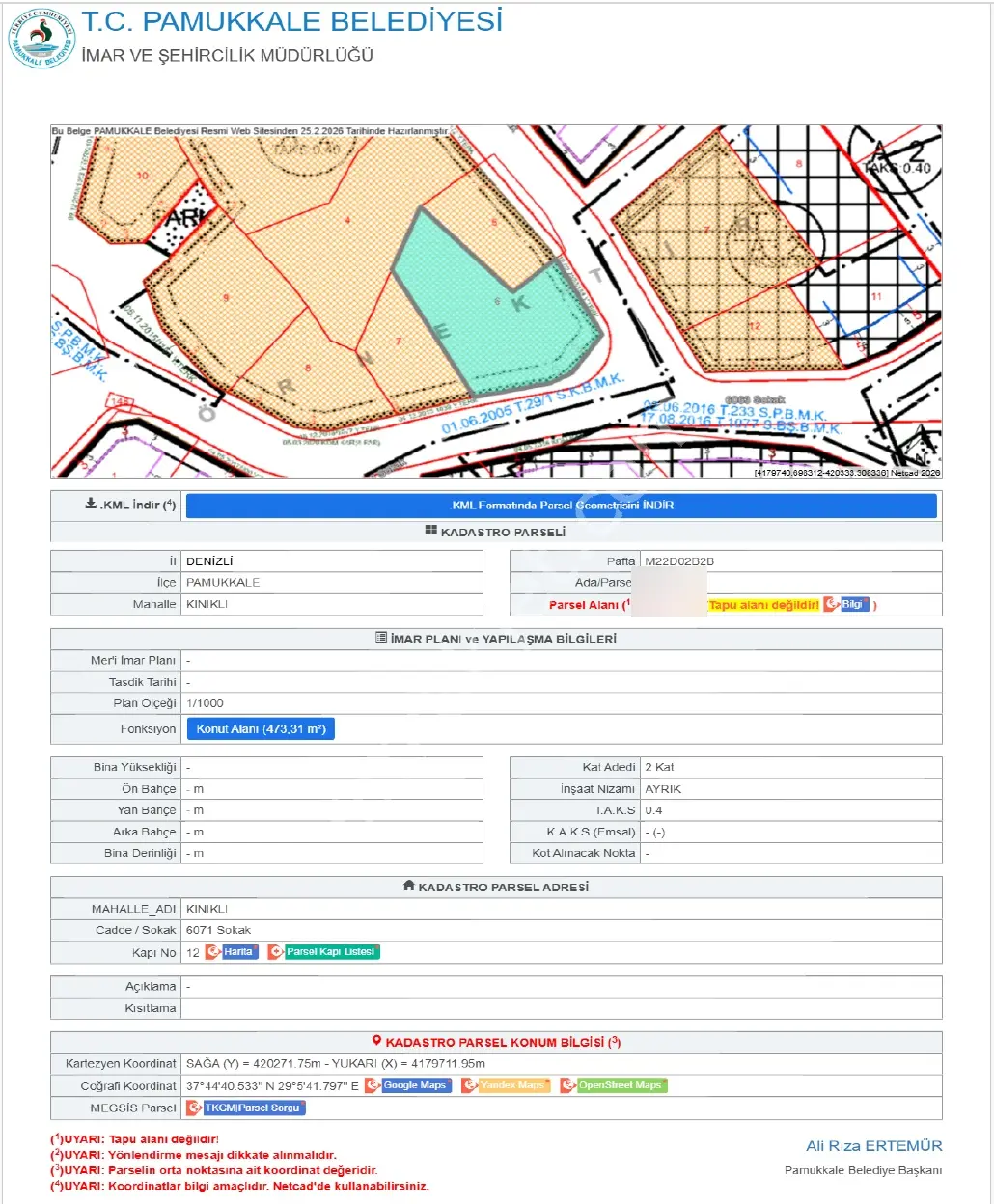Click the Konut Alanı (473,31 m²) function button

(x=261, y=729)
